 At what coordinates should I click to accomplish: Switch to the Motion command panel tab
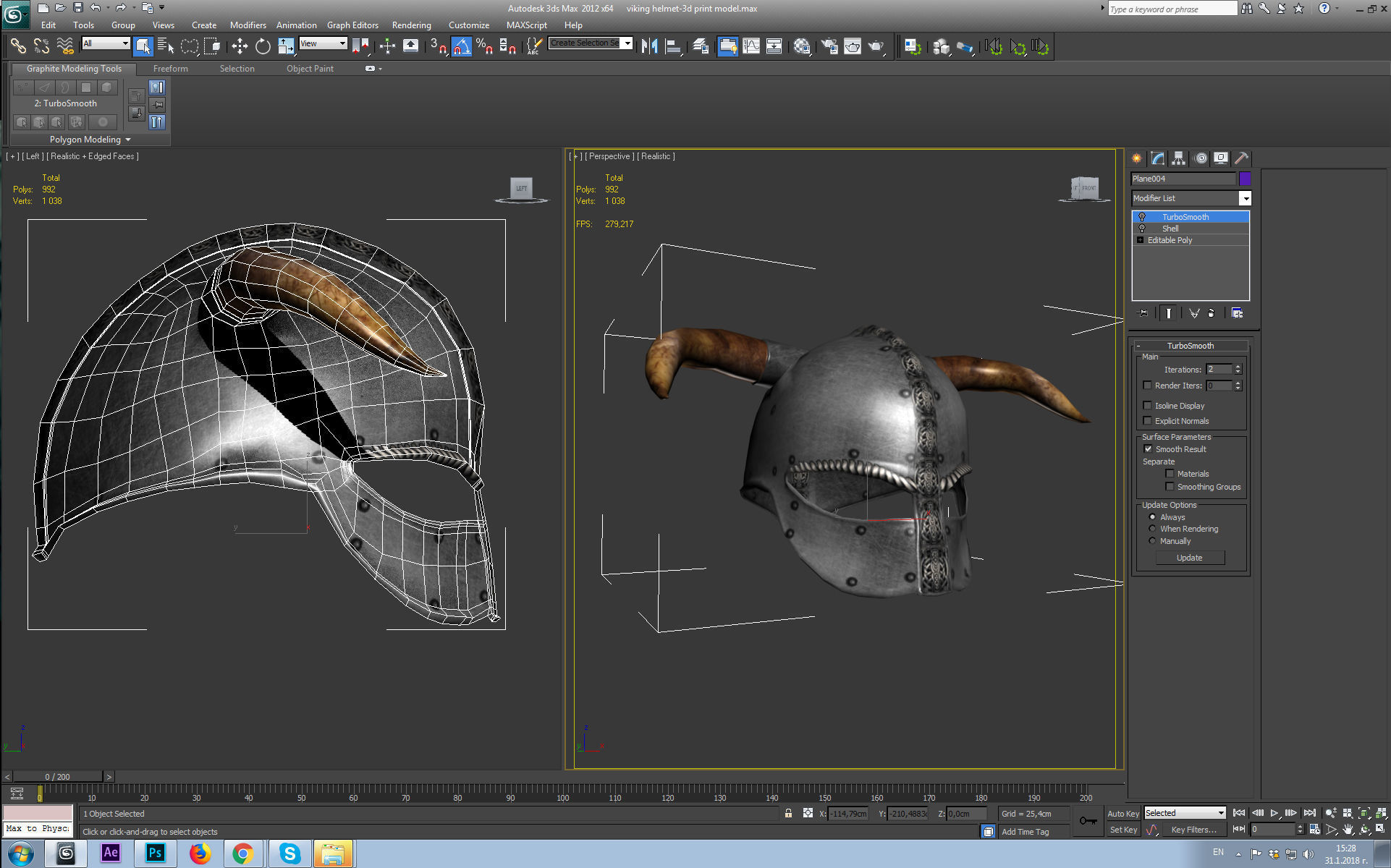pyautogui.click(x=1201, y=158)
